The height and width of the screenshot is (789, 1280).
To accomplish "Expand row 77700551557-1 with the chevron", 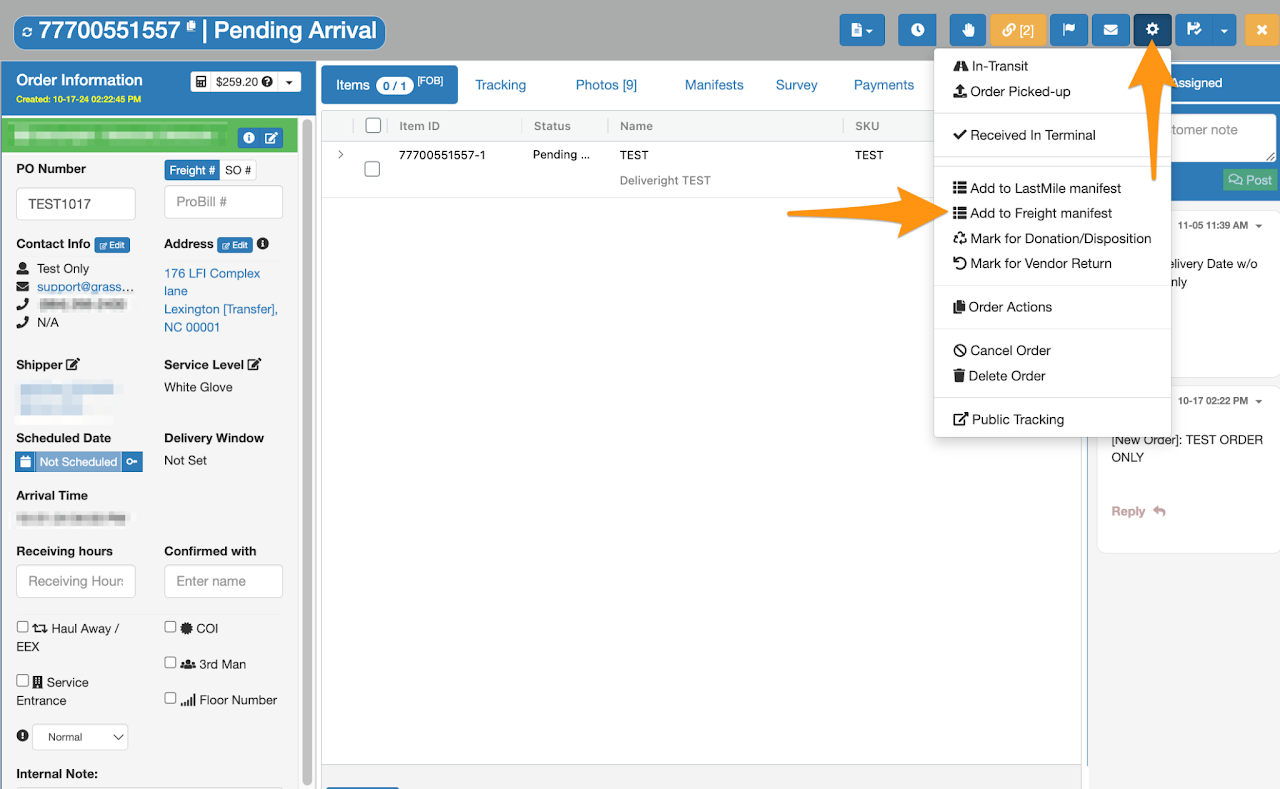I will coord(340,154).
